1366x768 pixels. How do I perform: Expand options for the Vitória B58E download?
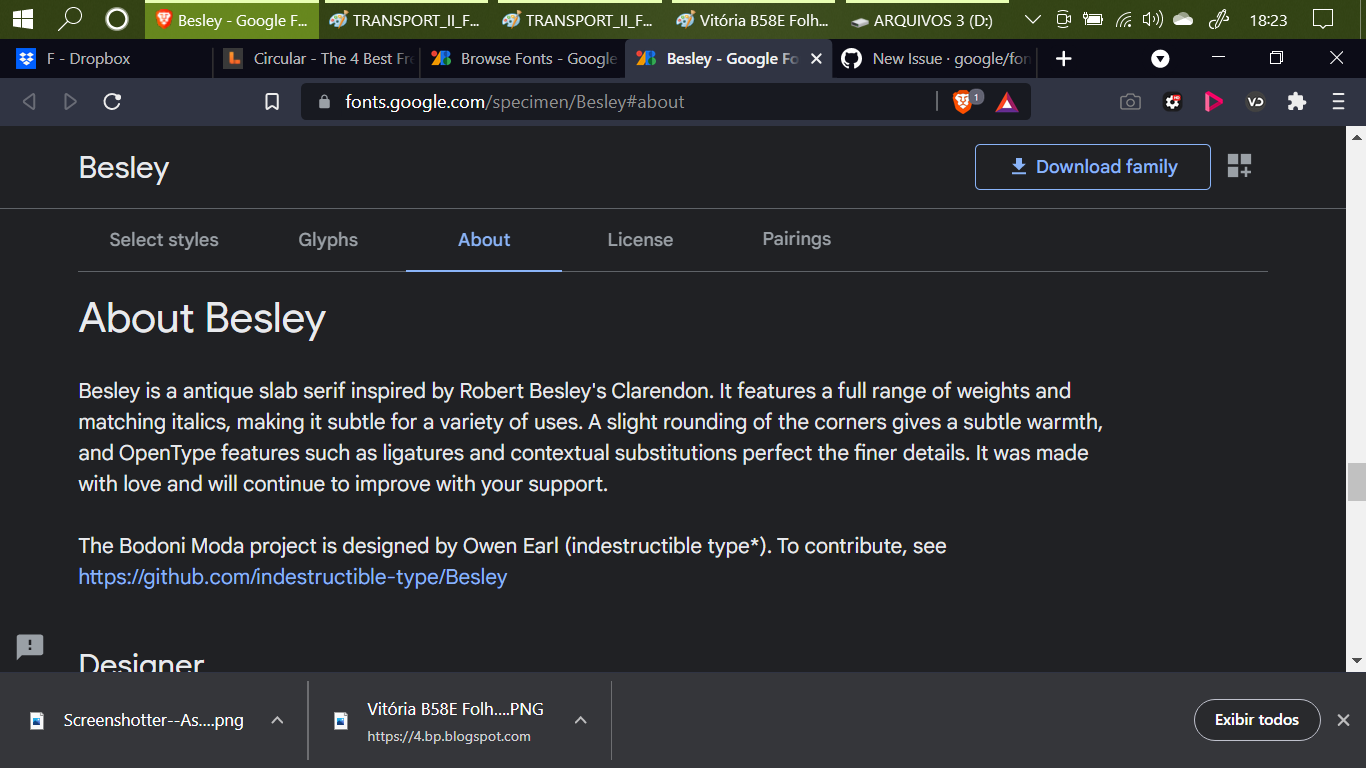coord(580,720)
